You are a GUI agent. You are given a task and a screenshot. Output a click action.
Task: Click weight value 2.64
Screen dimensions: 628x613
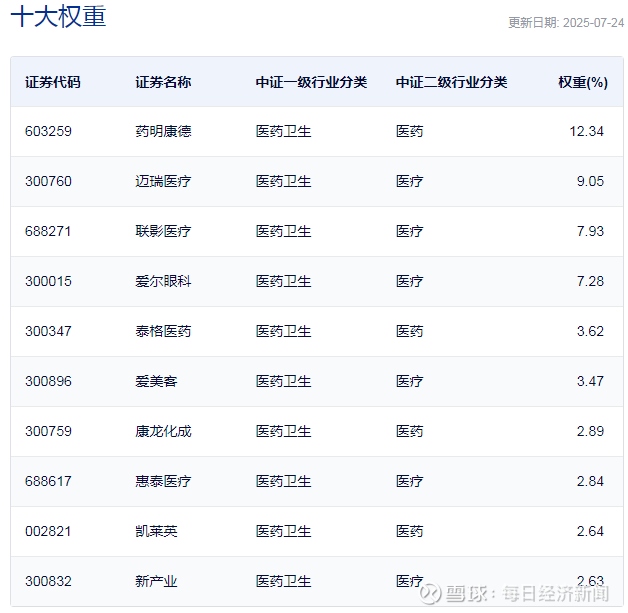(590, 531)
